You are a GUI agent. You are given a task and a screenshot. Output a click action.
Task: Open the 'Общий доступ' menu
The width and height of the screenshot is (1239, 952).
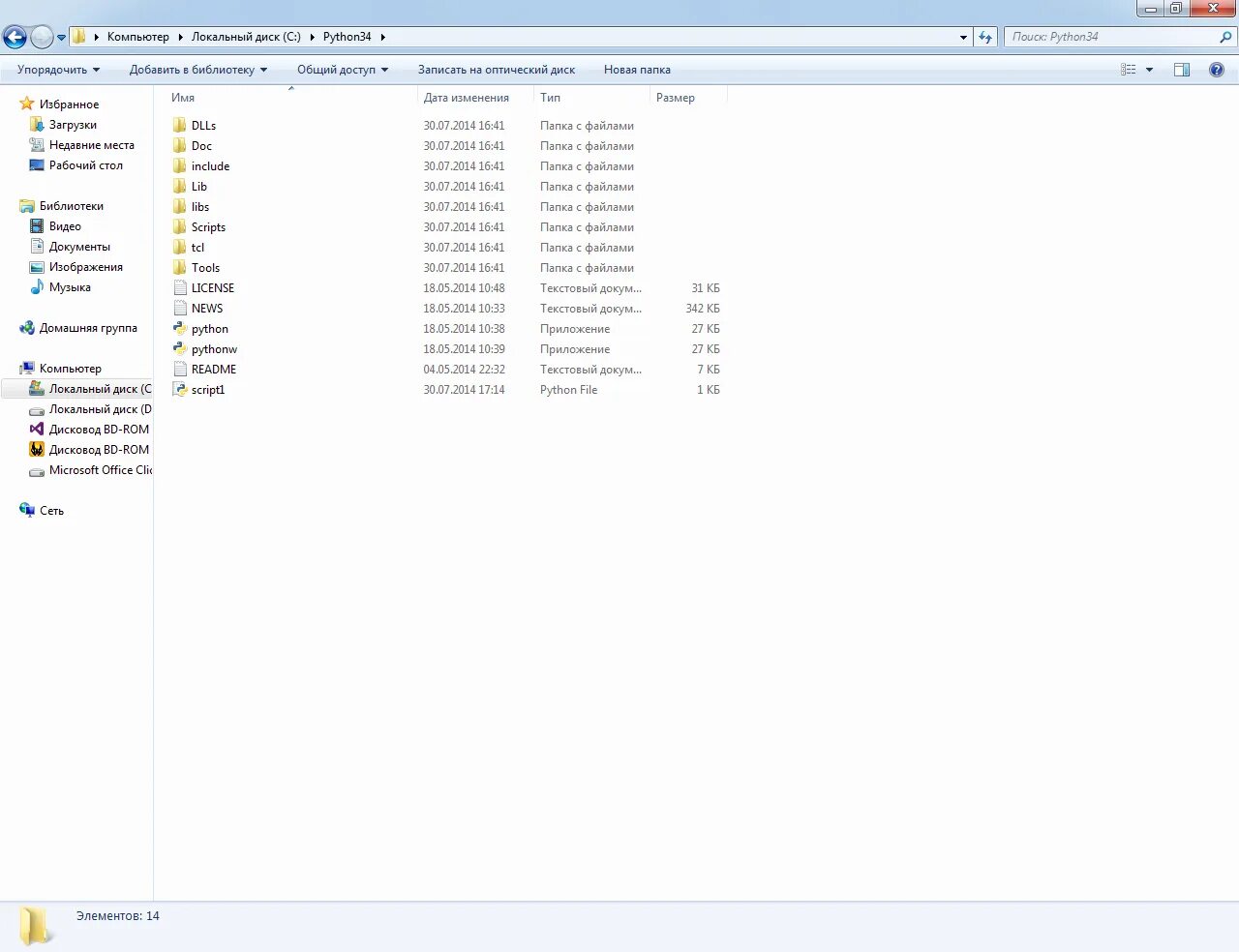point(343,70)
